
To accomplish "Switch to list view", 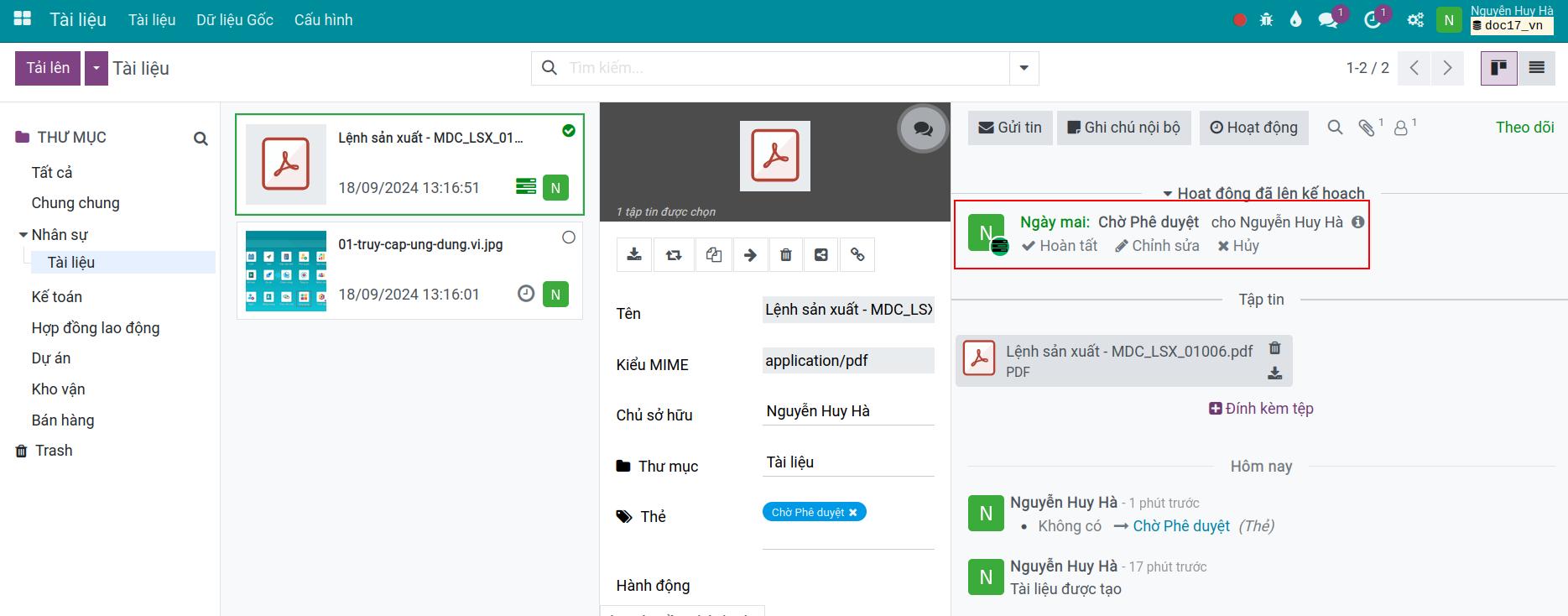I will 1536,68.
